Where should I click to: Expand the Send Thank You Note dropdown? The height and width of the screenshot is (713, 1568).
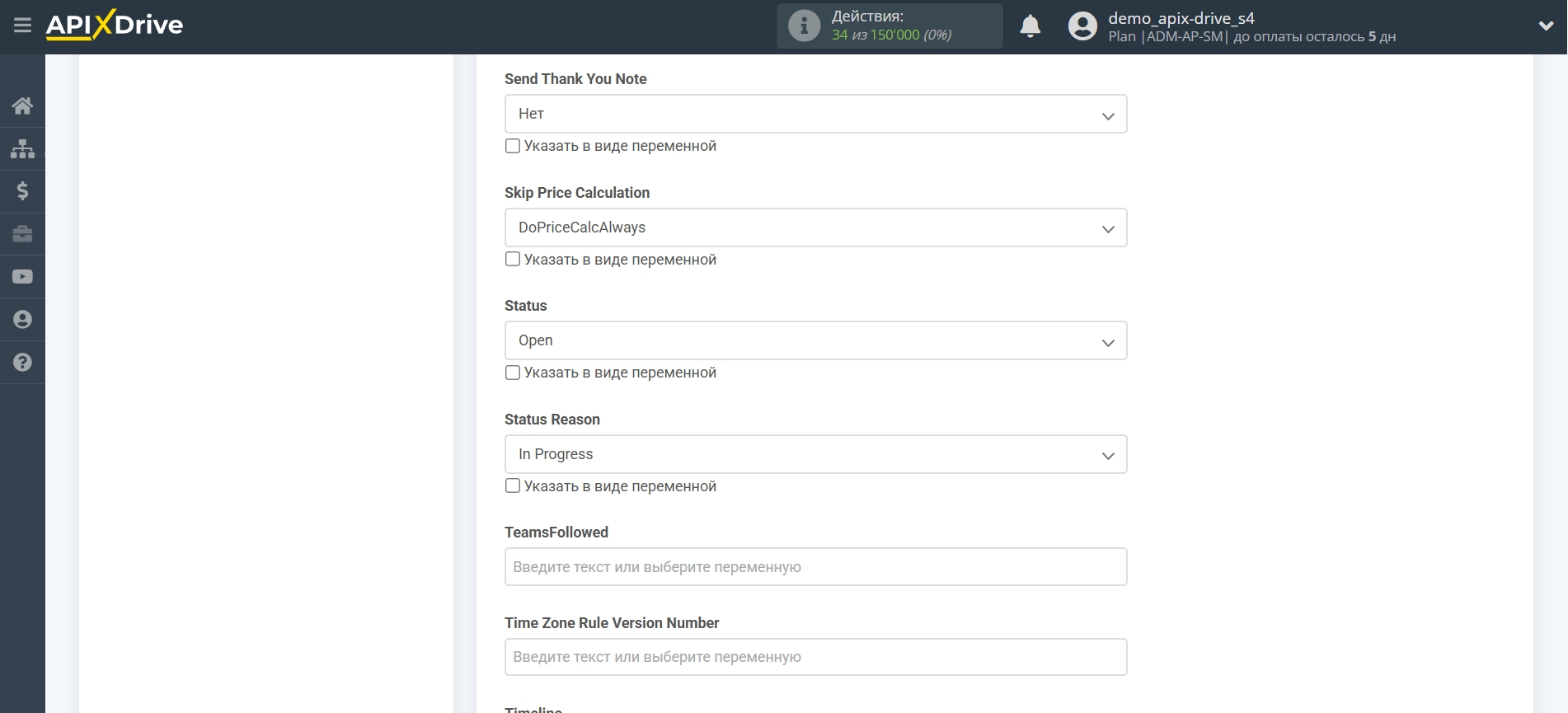[815, 114]
